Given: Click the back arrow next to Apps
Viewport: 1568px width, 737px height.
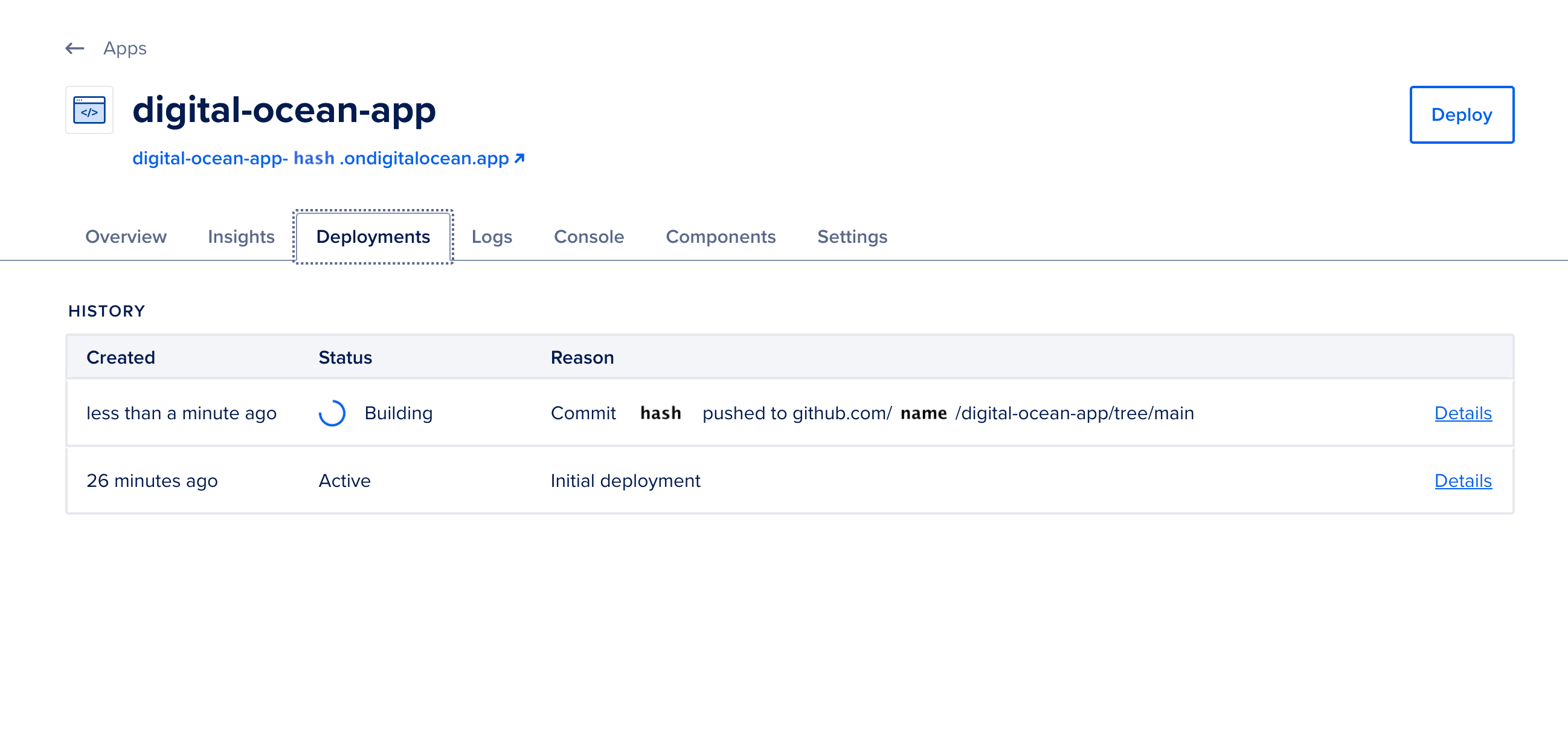Looking at the screenshot, I should (75, 48).
